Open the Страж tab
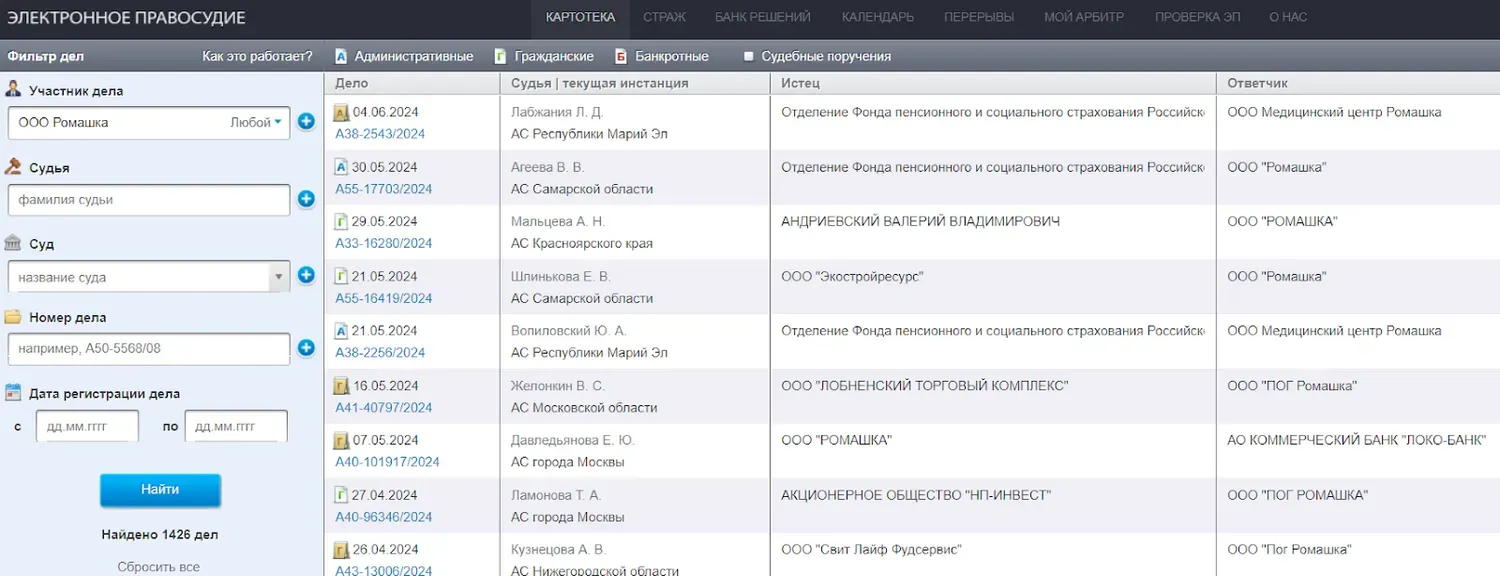 coord(664,17)
